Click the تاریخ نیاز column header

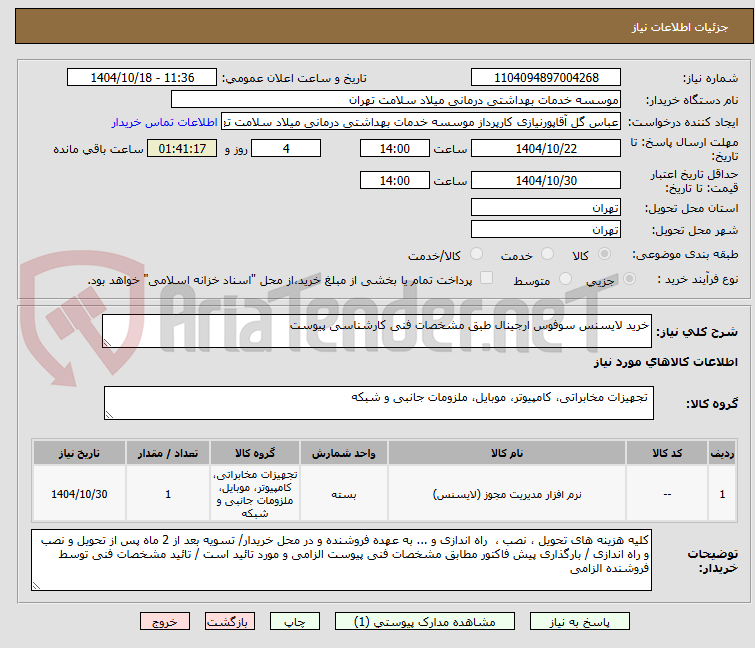[x=79, y=453]
